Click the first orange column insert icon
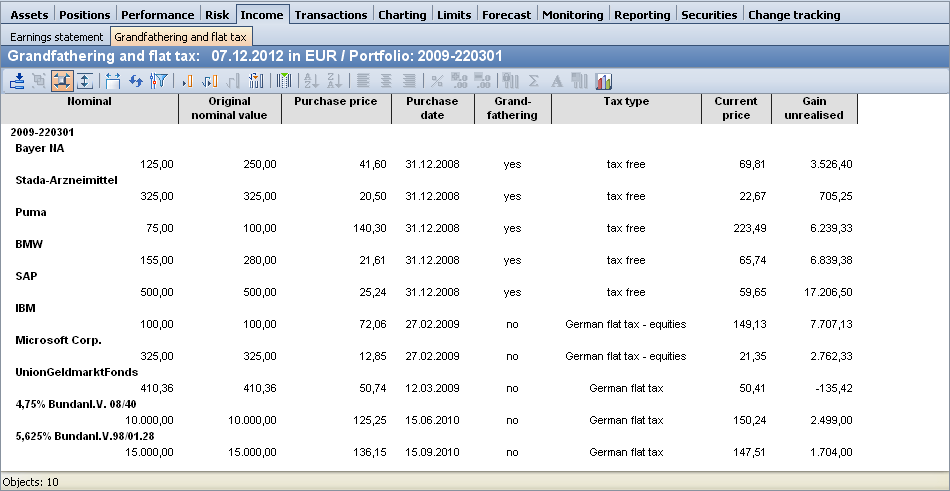Screen dimensions: 950x491 pos(186,81)
